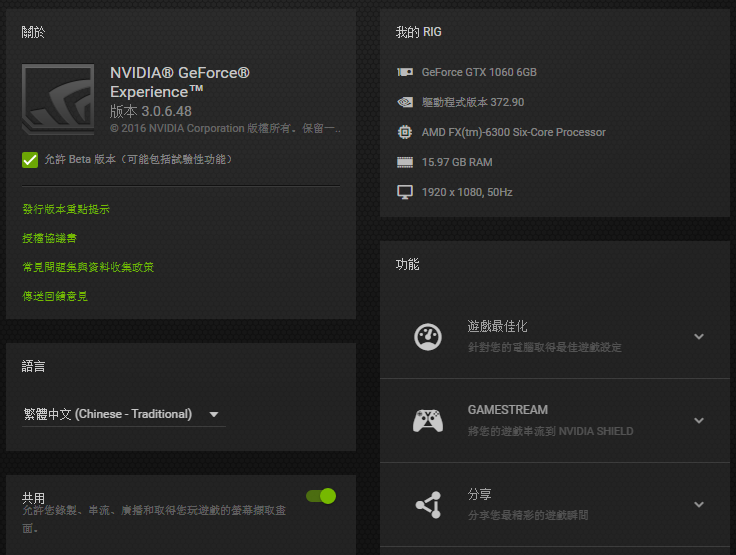Click the share nodes icon for 分享
This screenshot has width=736, height=555.
pyautogui.click(x=428, y=505)
